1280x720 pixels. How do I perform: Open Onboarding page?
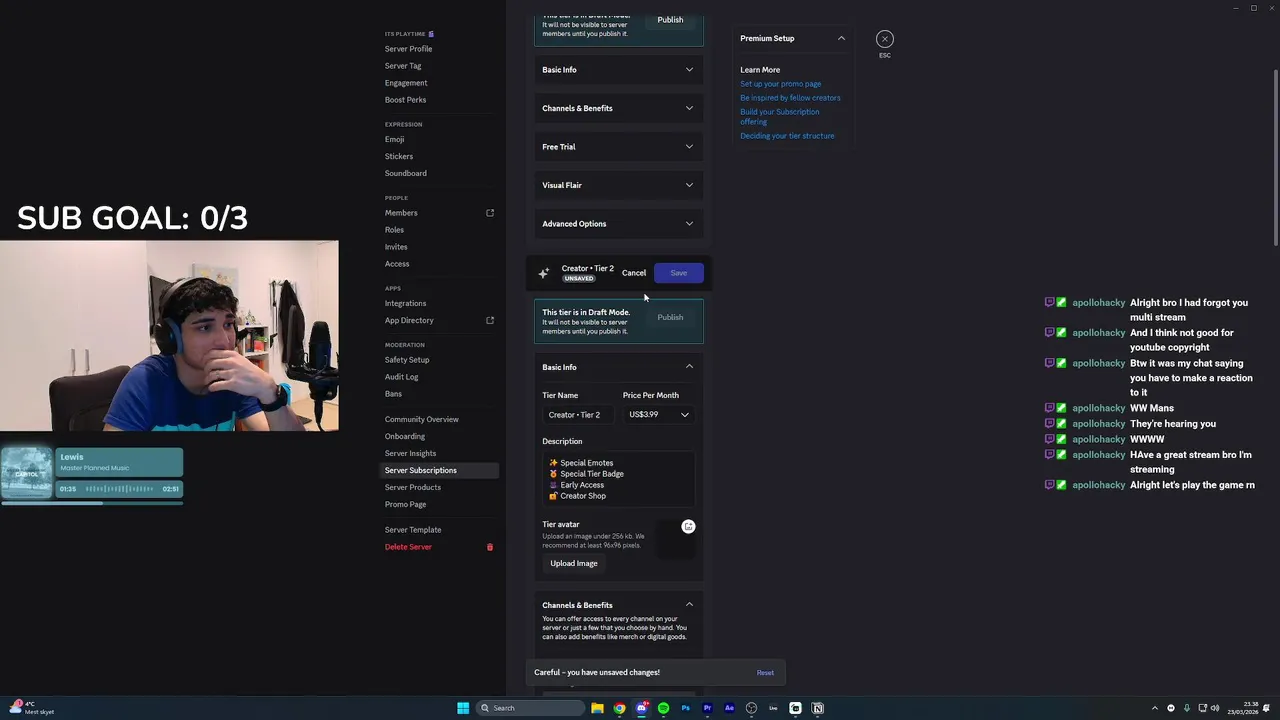tap(404, 436)
